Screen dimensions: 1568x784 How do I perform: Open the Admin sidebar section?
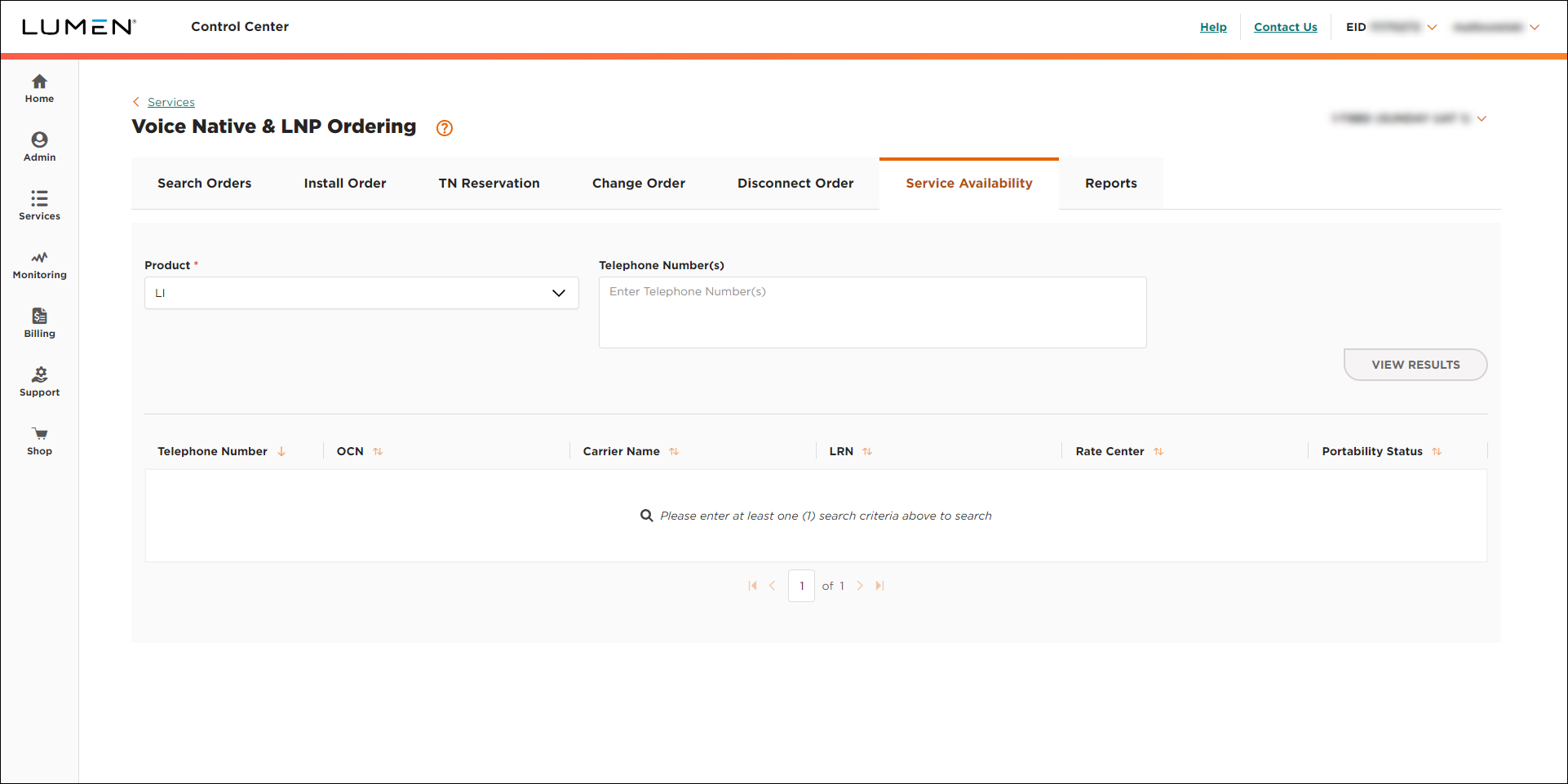point(39,148)
